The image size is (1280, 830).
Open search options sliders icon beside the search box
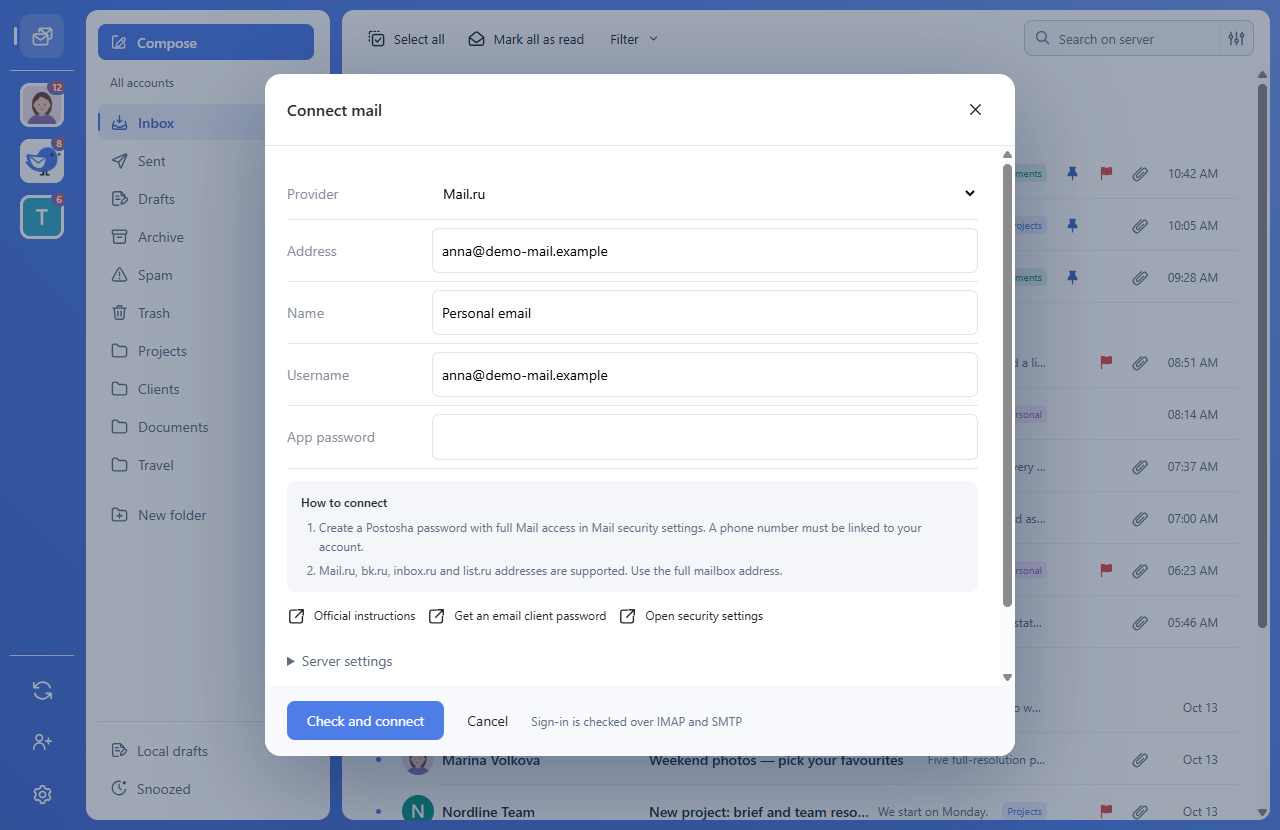[x=1237, y=39]
